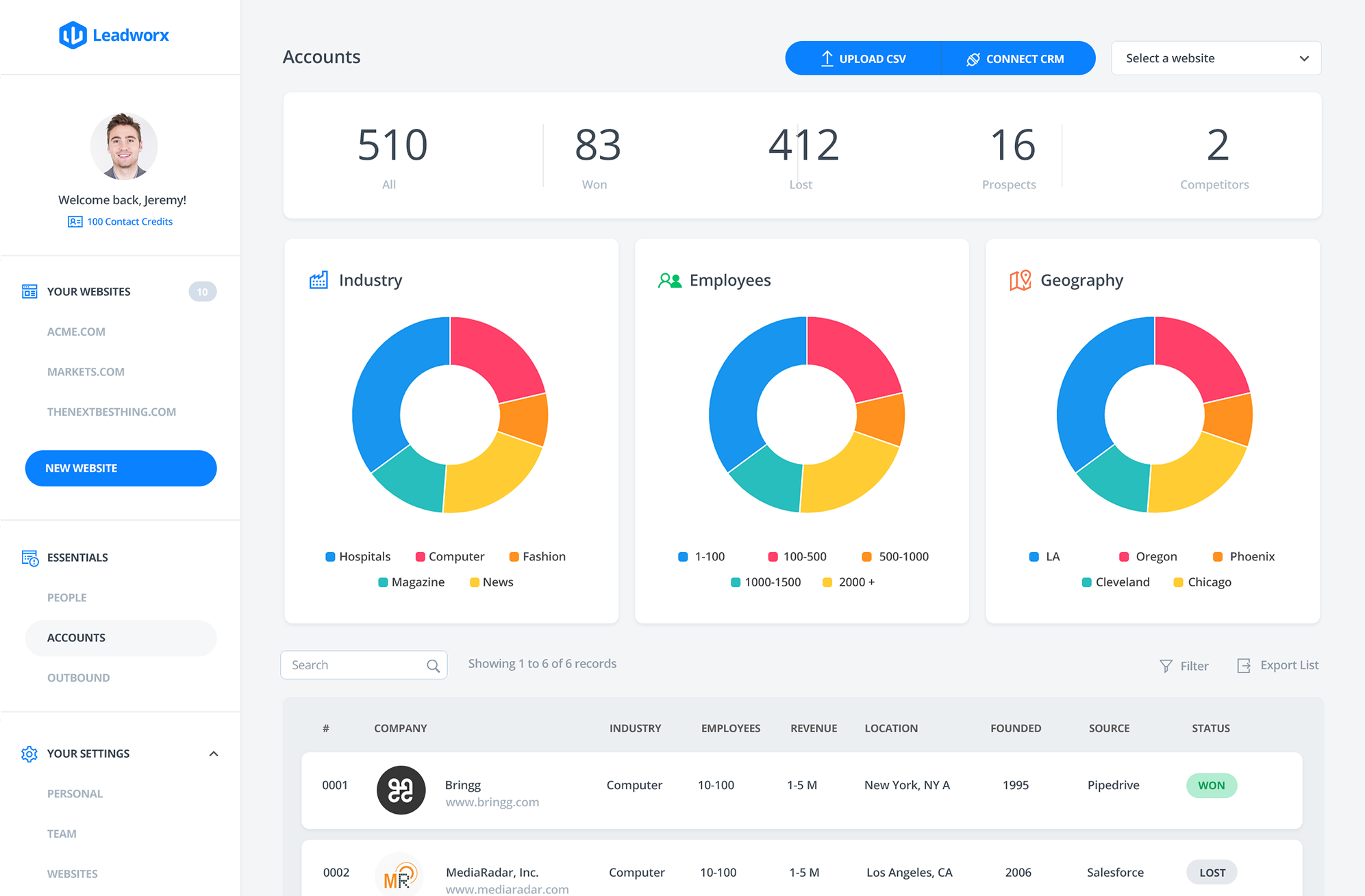Open the Filter funnel option
Image resolution: width=1365 pixels, height=896 pixels.
1184,666
